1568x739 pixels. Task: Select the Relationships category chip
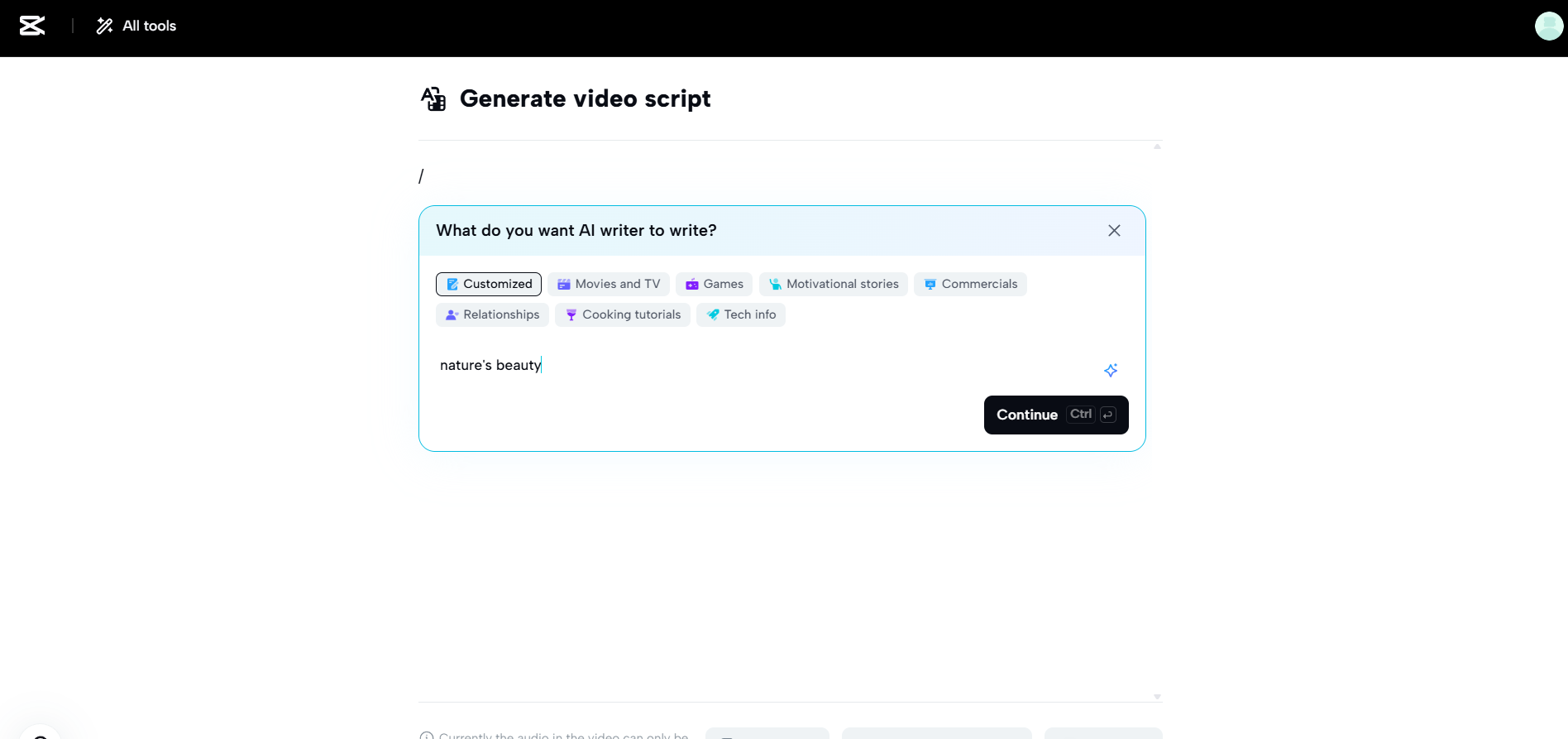pos(492,314)
